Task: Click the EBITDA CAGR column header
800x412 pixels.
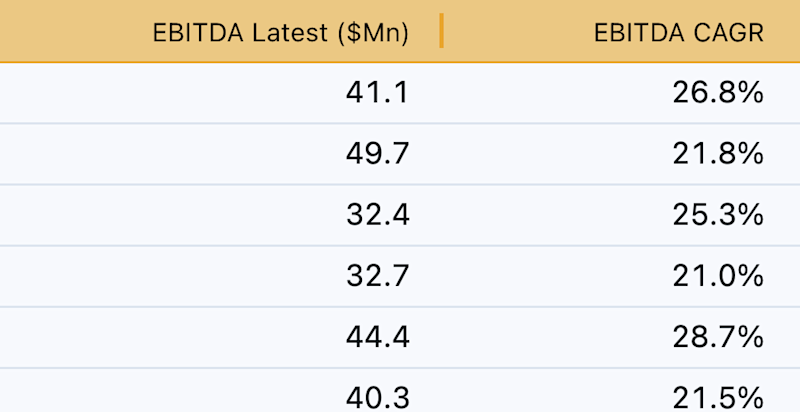Action: pos(679,33)
